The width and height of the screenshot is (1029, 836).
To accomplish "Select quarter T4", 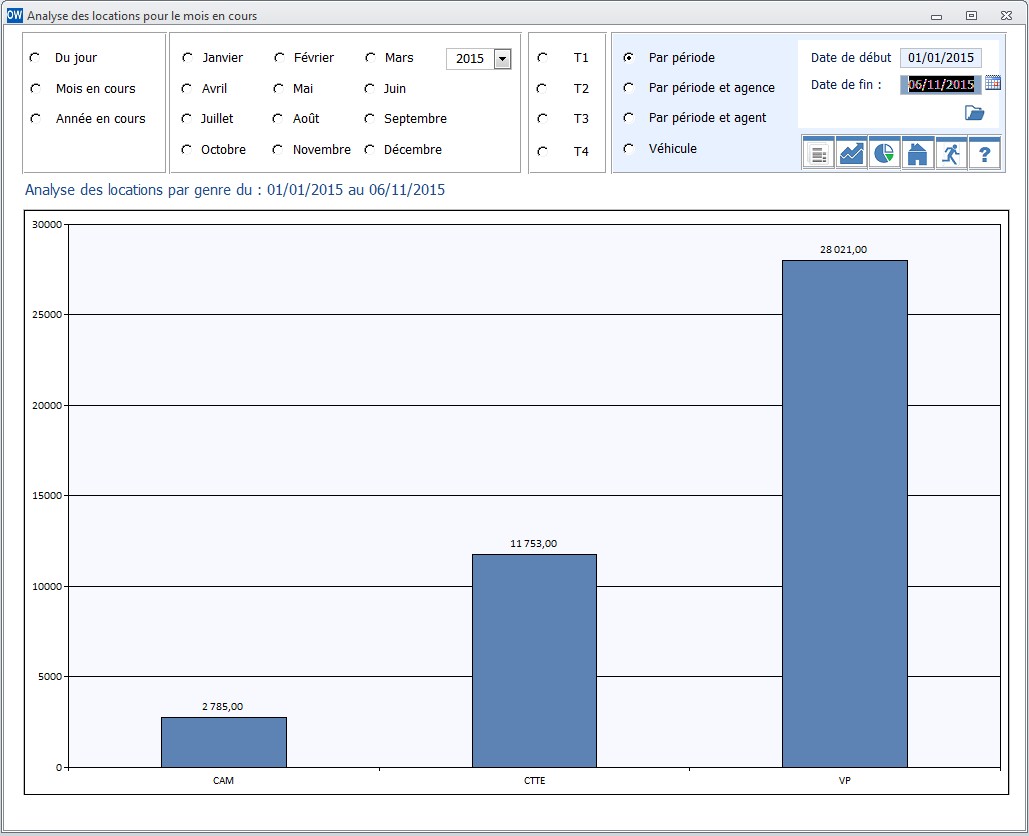I will [x=542, y=151].
